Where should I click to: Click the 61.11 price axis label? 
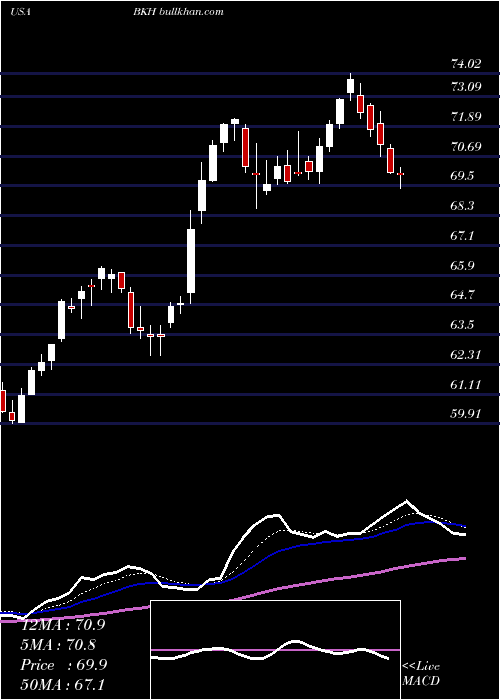pos(466,384)
